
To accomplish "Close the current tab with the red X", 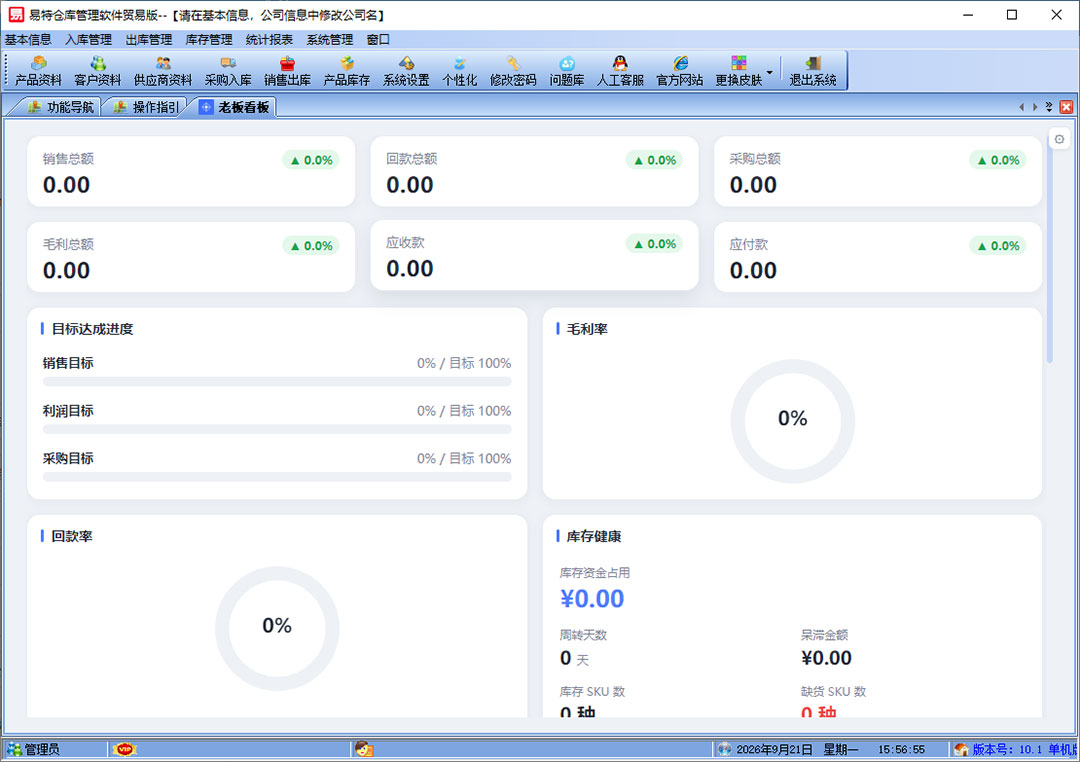I will 1066,107.
